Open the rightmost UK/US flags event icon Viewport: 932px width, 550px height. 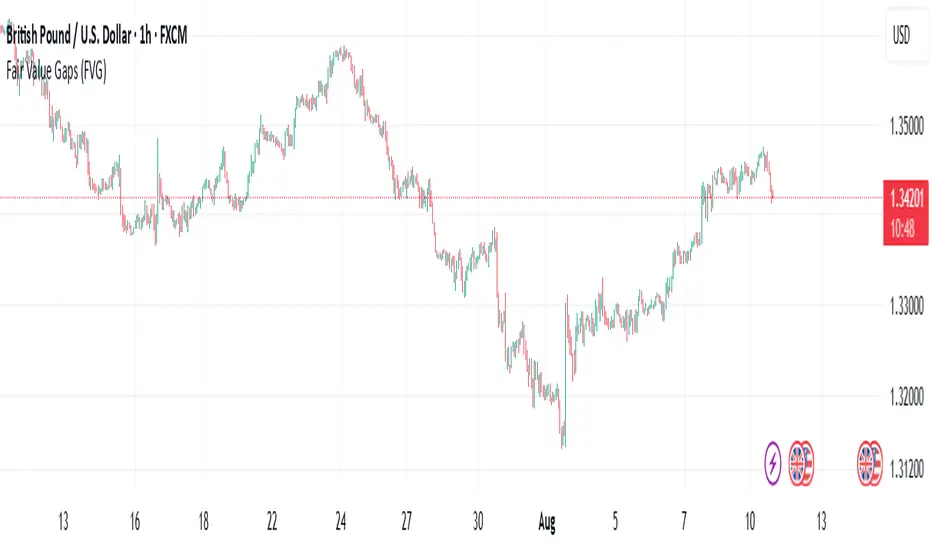click(869, 464)
